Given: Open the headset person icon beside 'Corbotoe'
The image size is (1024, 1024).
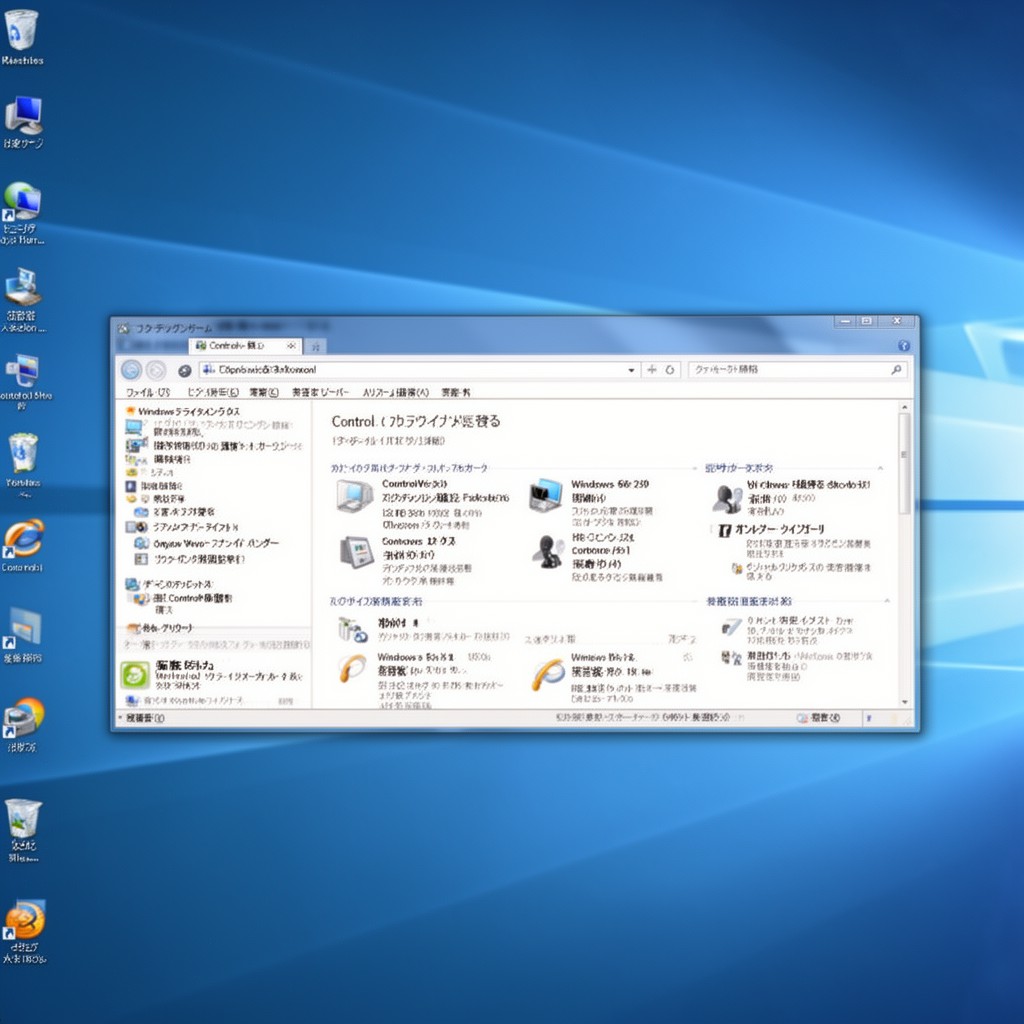Looking at the screenshot, I should (x=548, y=552).
